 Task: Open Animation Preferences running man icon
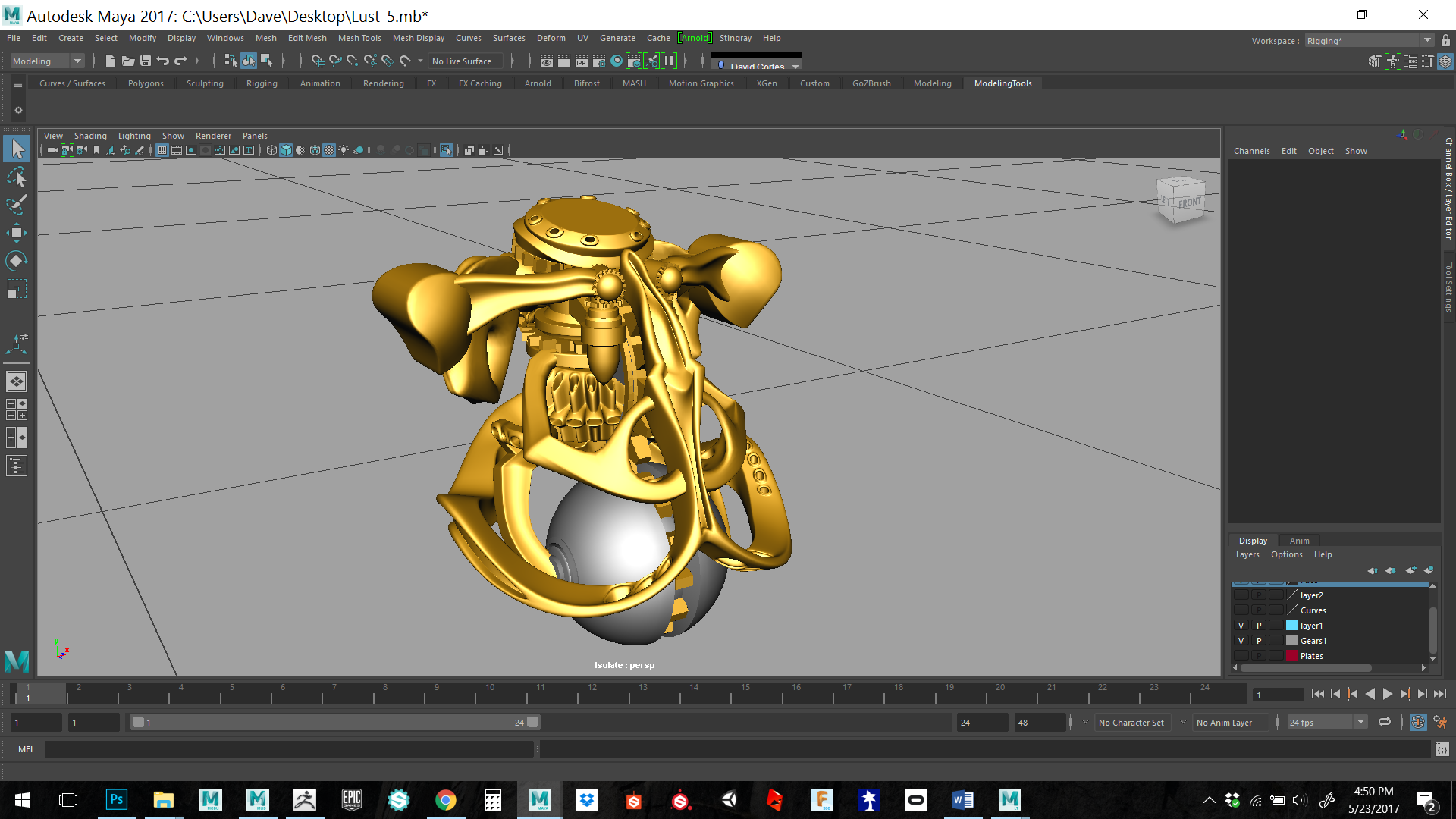[1440, 723]
